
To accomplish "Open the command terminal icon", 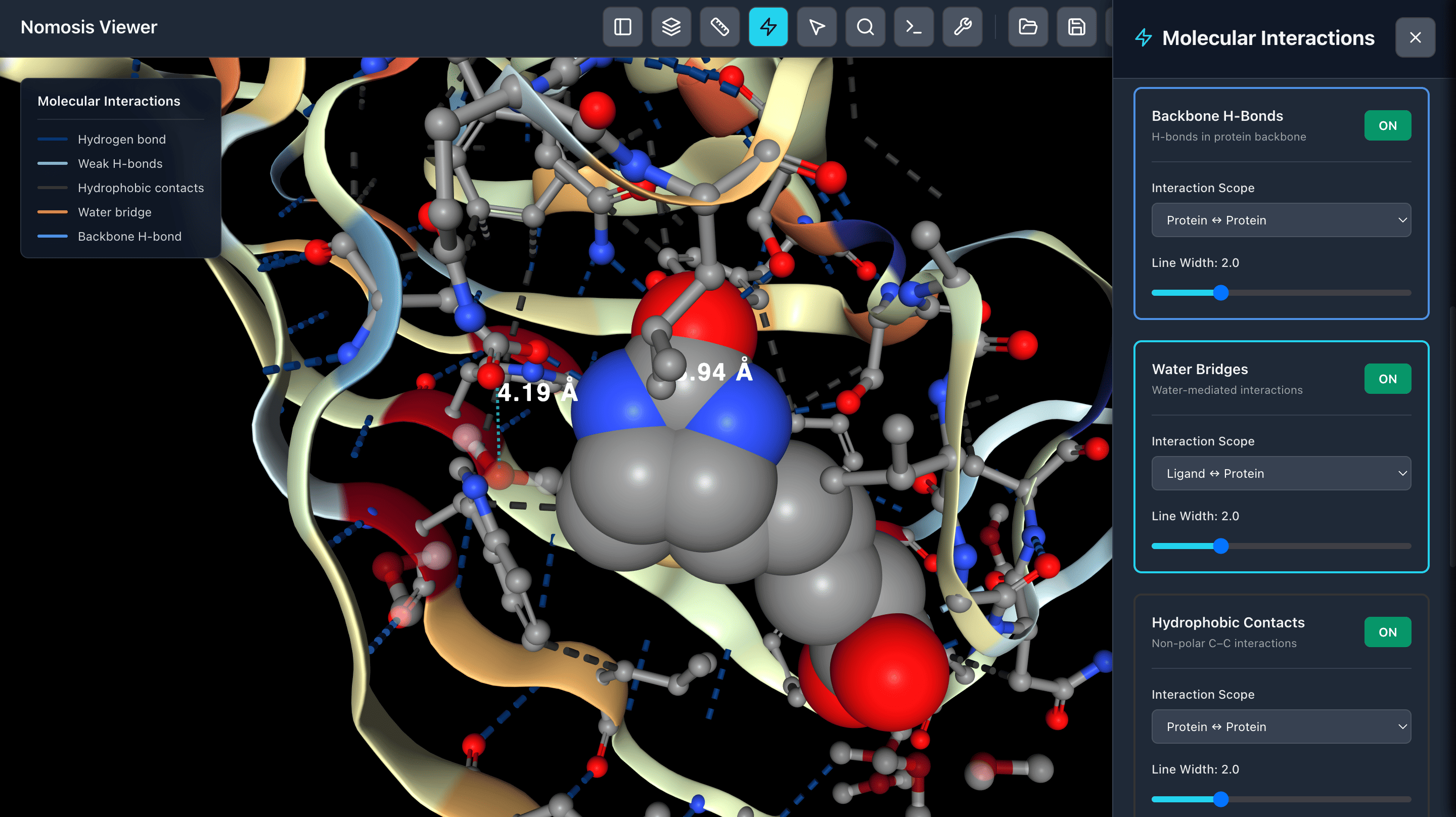I will click(914, 27).
